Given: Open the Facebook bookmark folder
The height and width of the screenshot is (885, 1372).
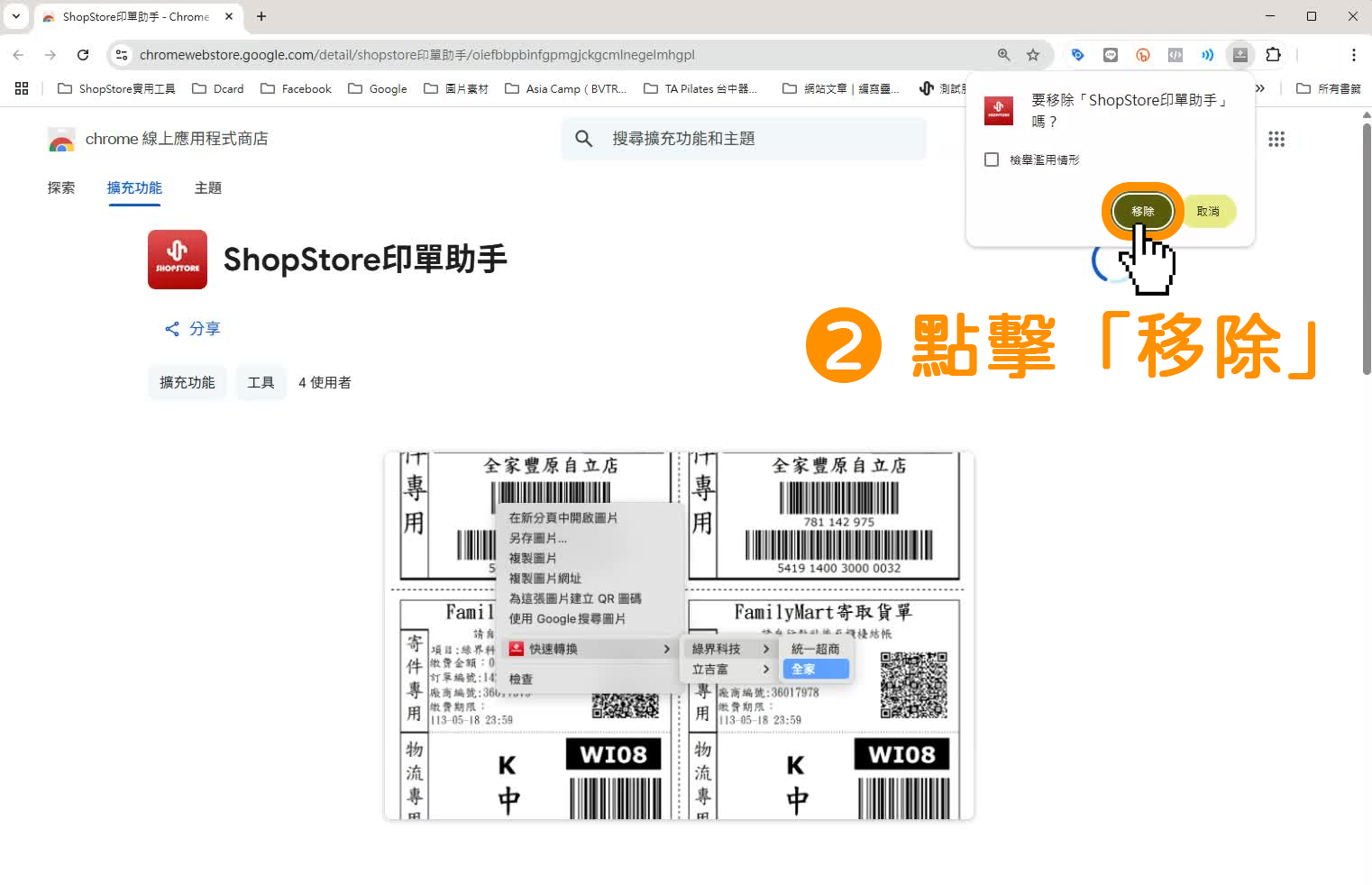Looking at the screenshot, I should [296, 88].
